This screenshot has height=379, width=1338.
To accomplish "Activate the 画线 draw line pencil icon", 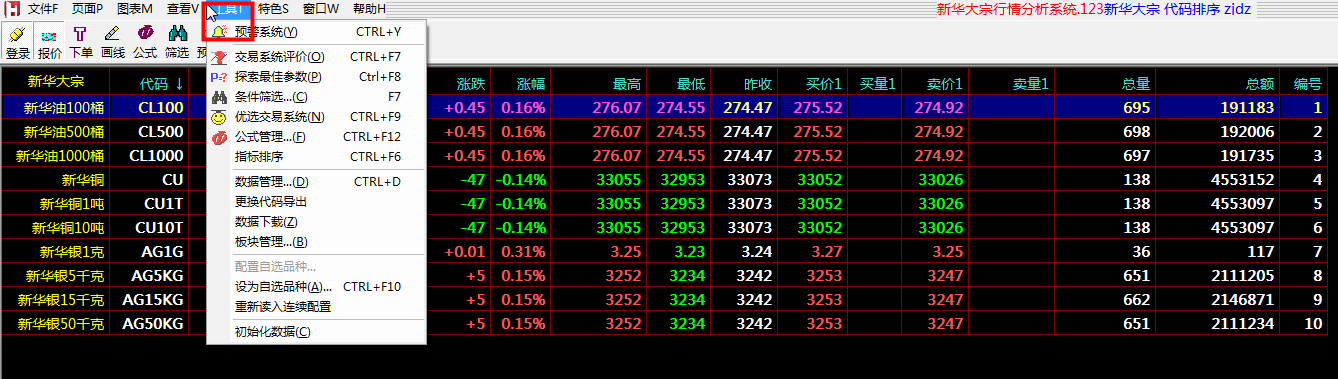I will click(113, 42).
